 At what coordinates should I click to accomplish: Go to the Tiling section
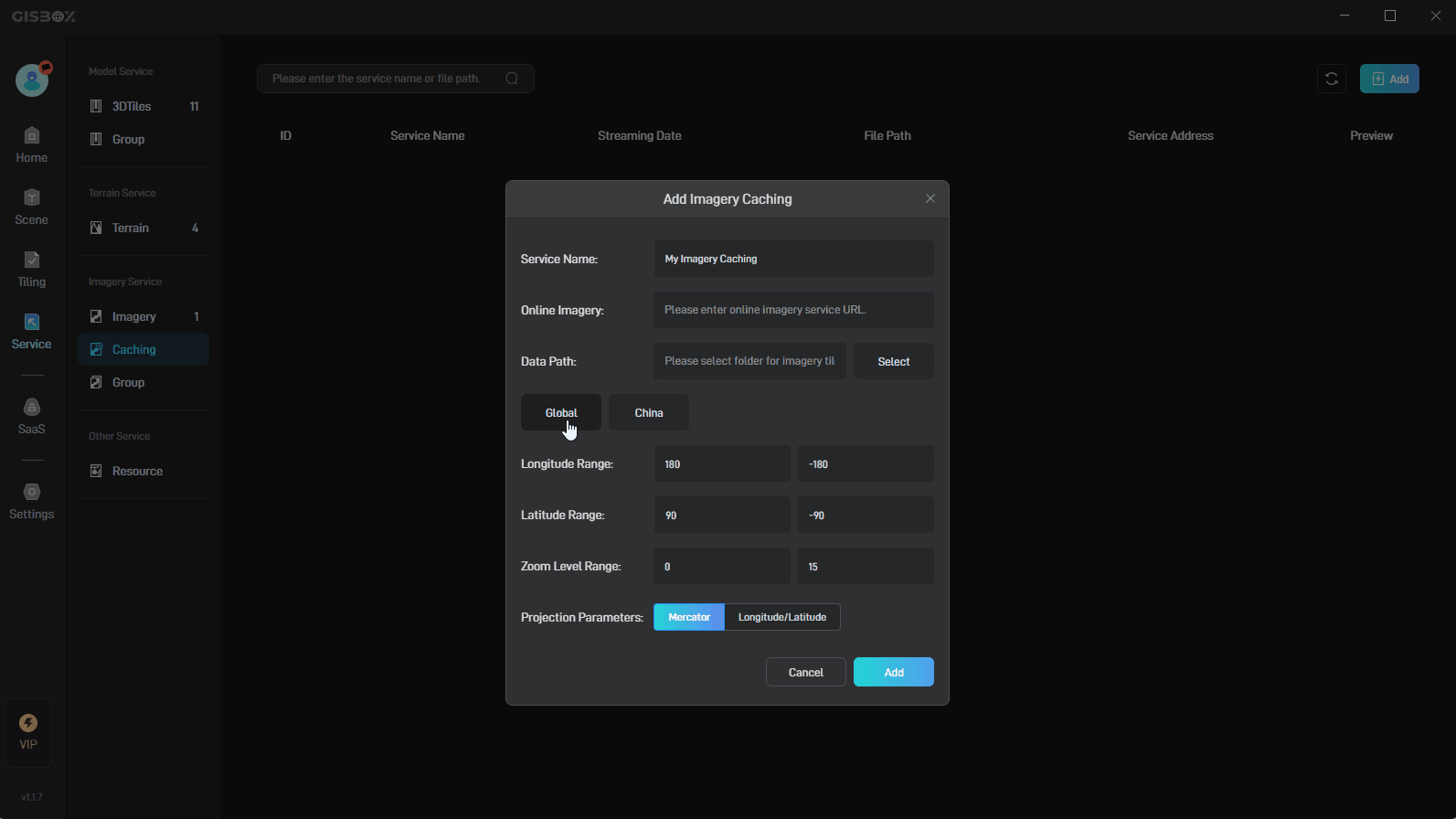[x=31, y=270]
